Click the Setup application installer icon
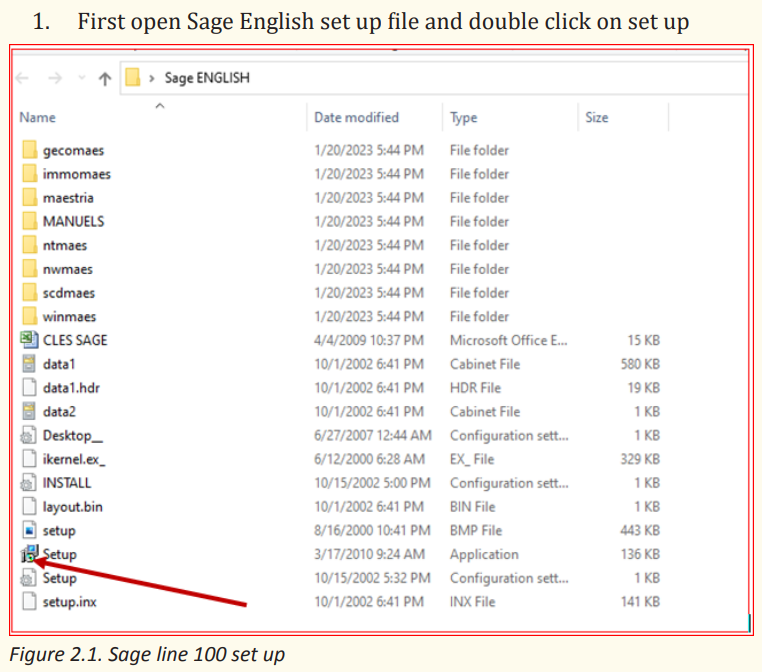The image size is (762, 672). 29,553
